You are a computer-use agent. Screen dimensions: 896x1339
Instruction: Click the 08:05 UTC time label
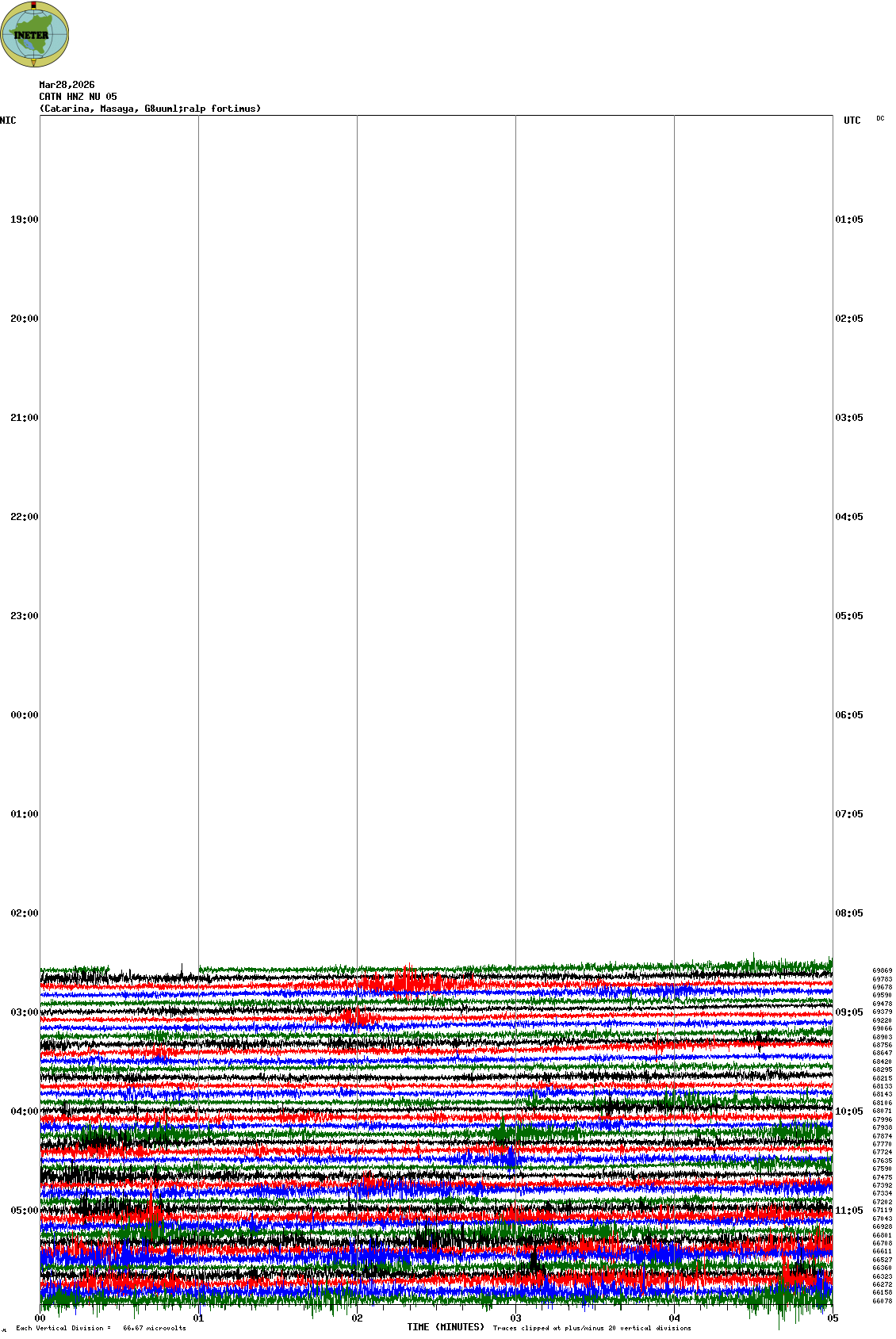[x=849, y=913]
